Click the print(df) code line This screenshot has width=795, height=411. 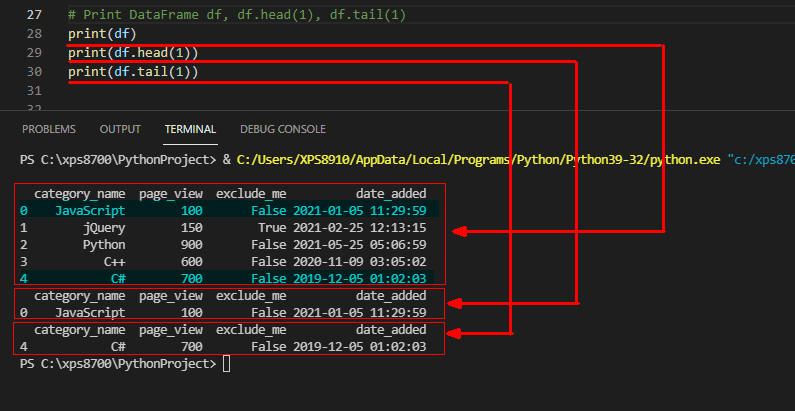[103, 34]
